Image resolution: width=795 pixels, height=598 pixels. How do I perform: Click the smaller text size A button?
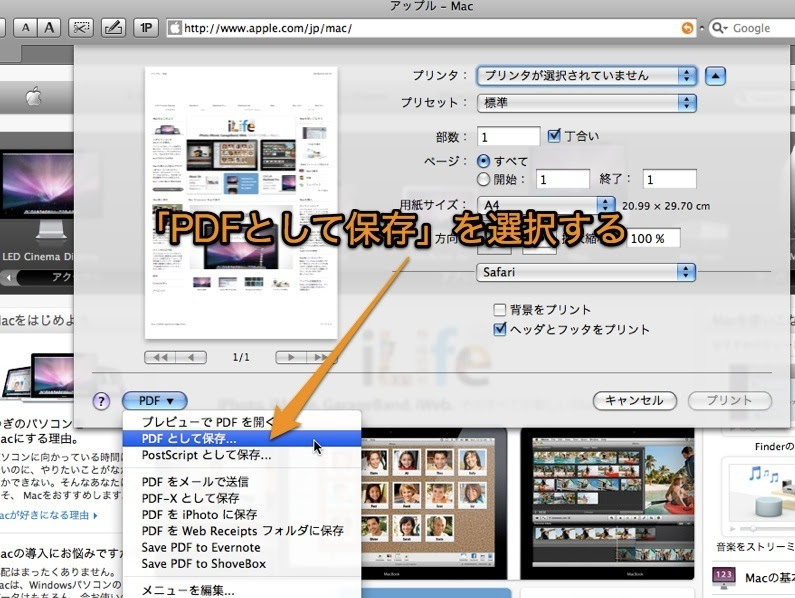click(25, 27)
